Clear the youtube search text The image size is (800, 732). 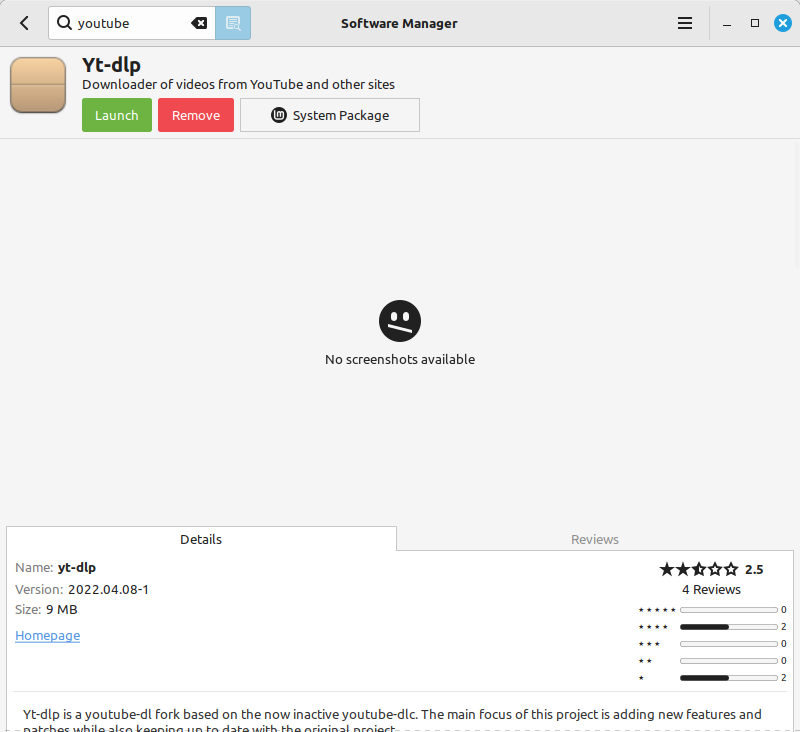coord(199,23)
